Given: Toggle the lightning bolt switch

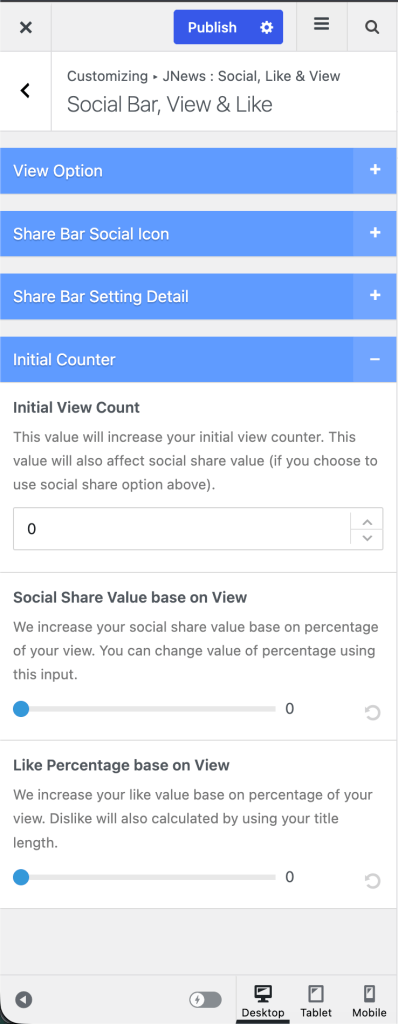Looking at the screenshot, I should [x=205, y=1000].
